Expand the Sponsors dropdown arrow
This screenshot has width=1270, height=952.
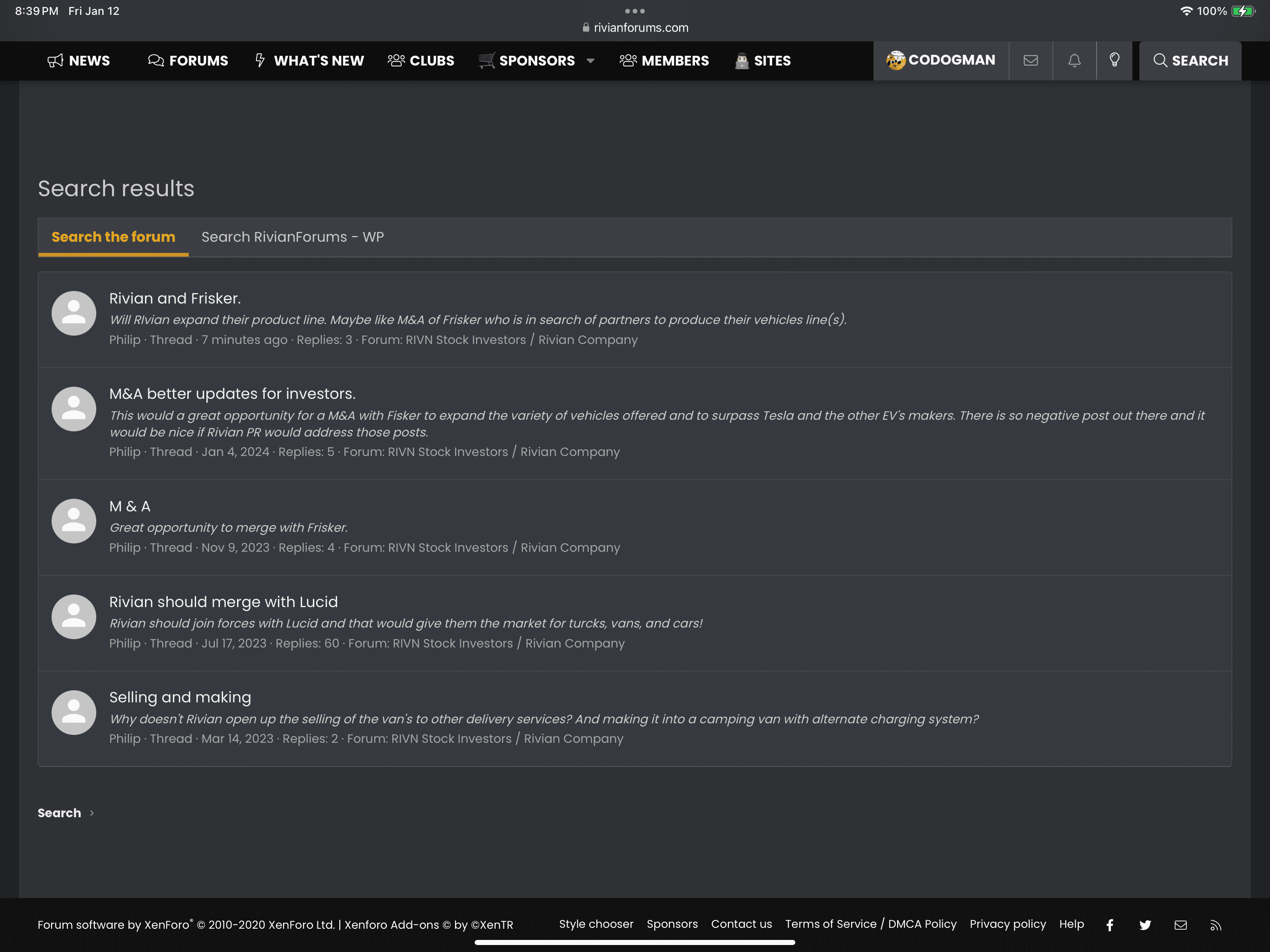590,60
